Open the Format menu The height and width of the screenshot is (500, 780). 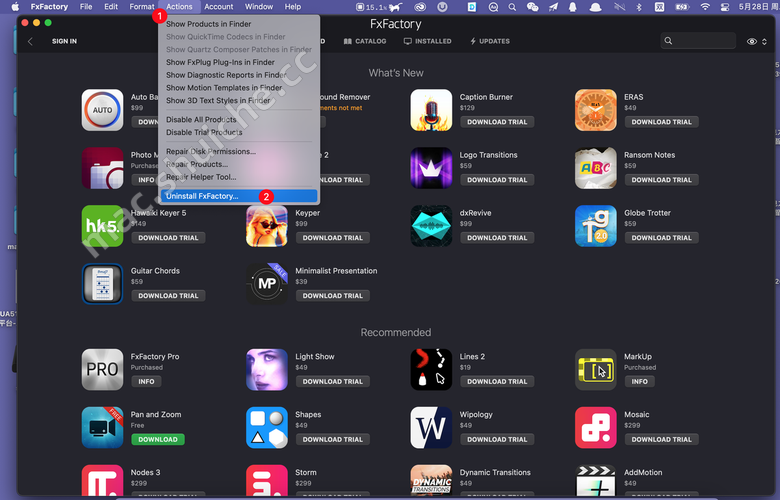(142, 6)
